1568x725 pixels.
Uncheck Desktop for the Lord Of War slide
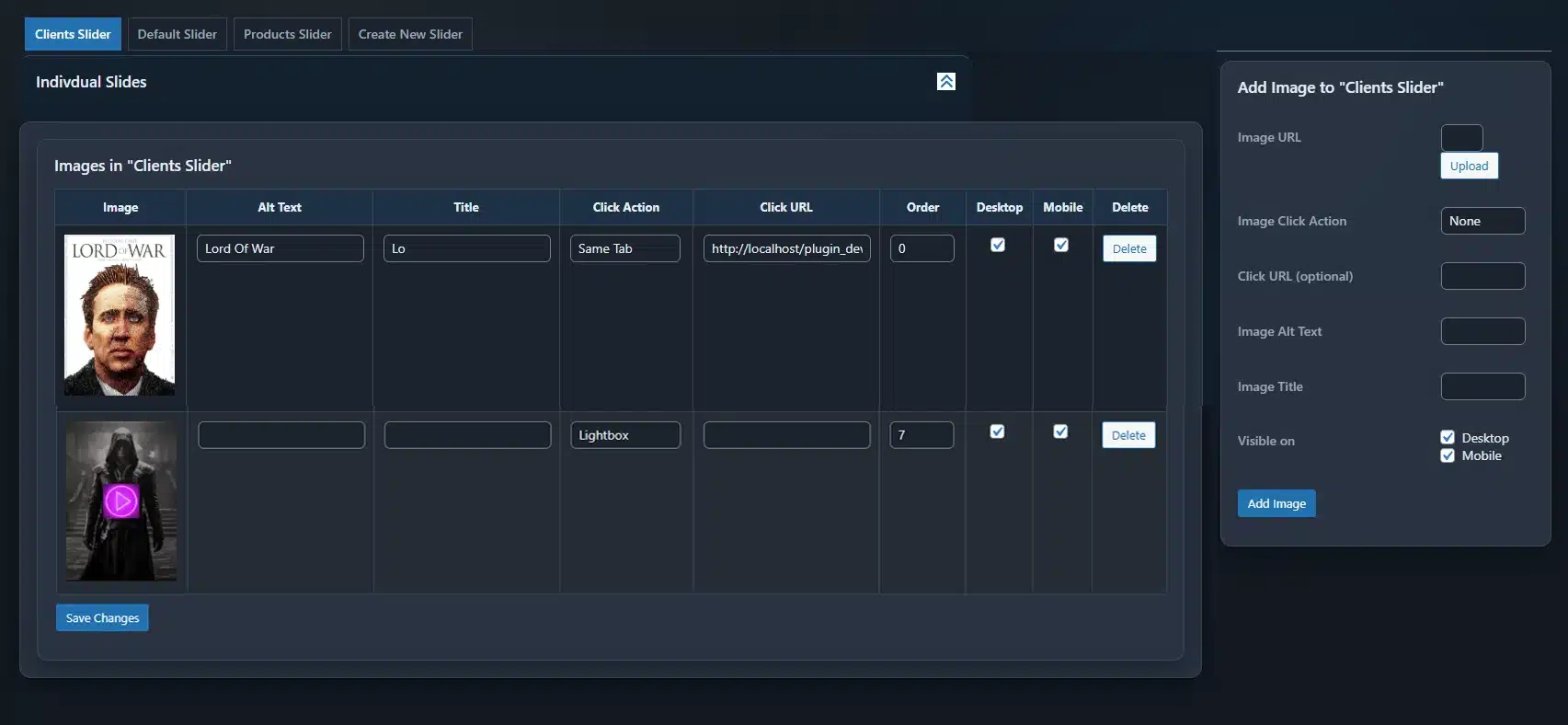[998, 245]
